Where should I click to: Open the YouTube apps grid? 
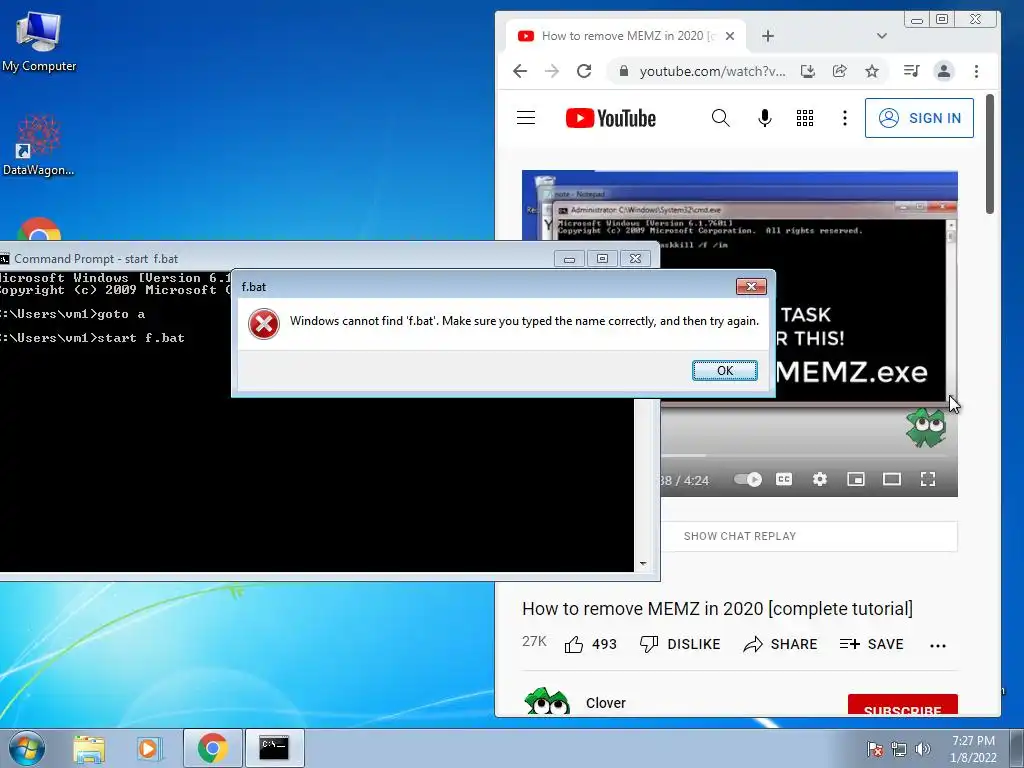(805, 118)
